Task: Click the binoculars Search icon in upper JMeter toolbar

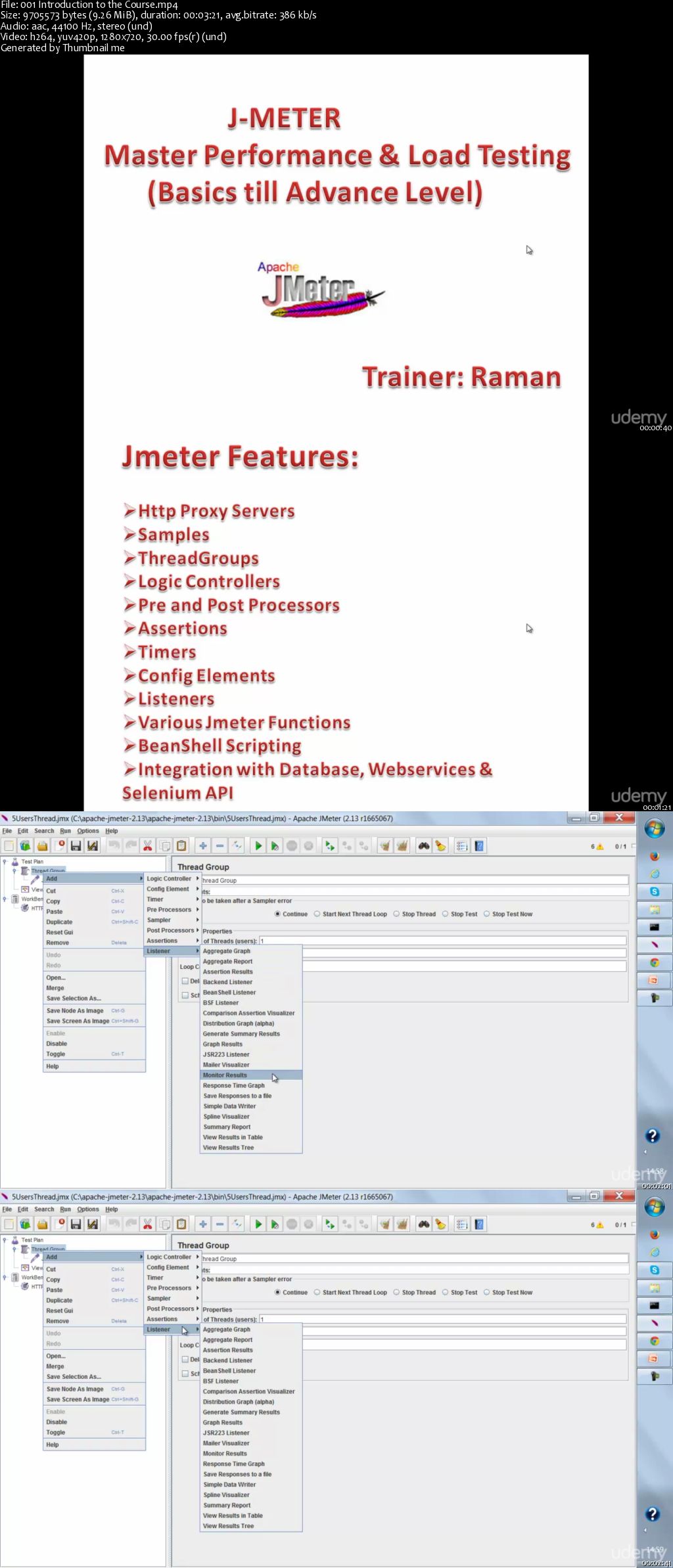Action: 423,845
